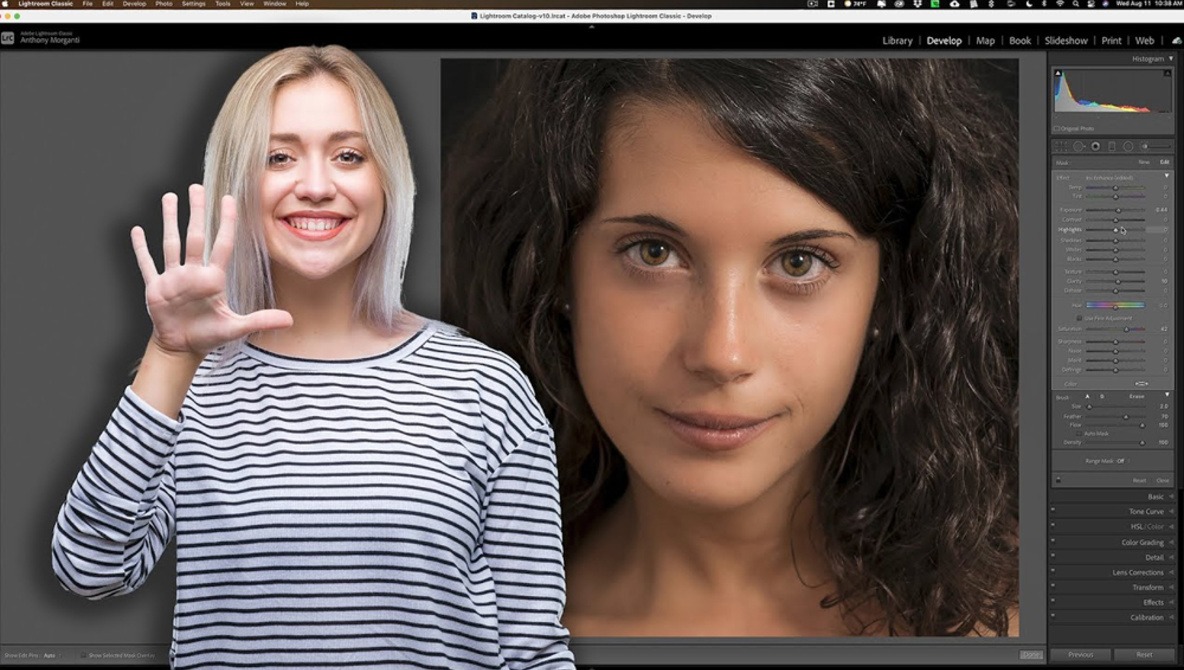Click the Reset button at bottom right
1184x670 pixels.
click(1144, 655)
